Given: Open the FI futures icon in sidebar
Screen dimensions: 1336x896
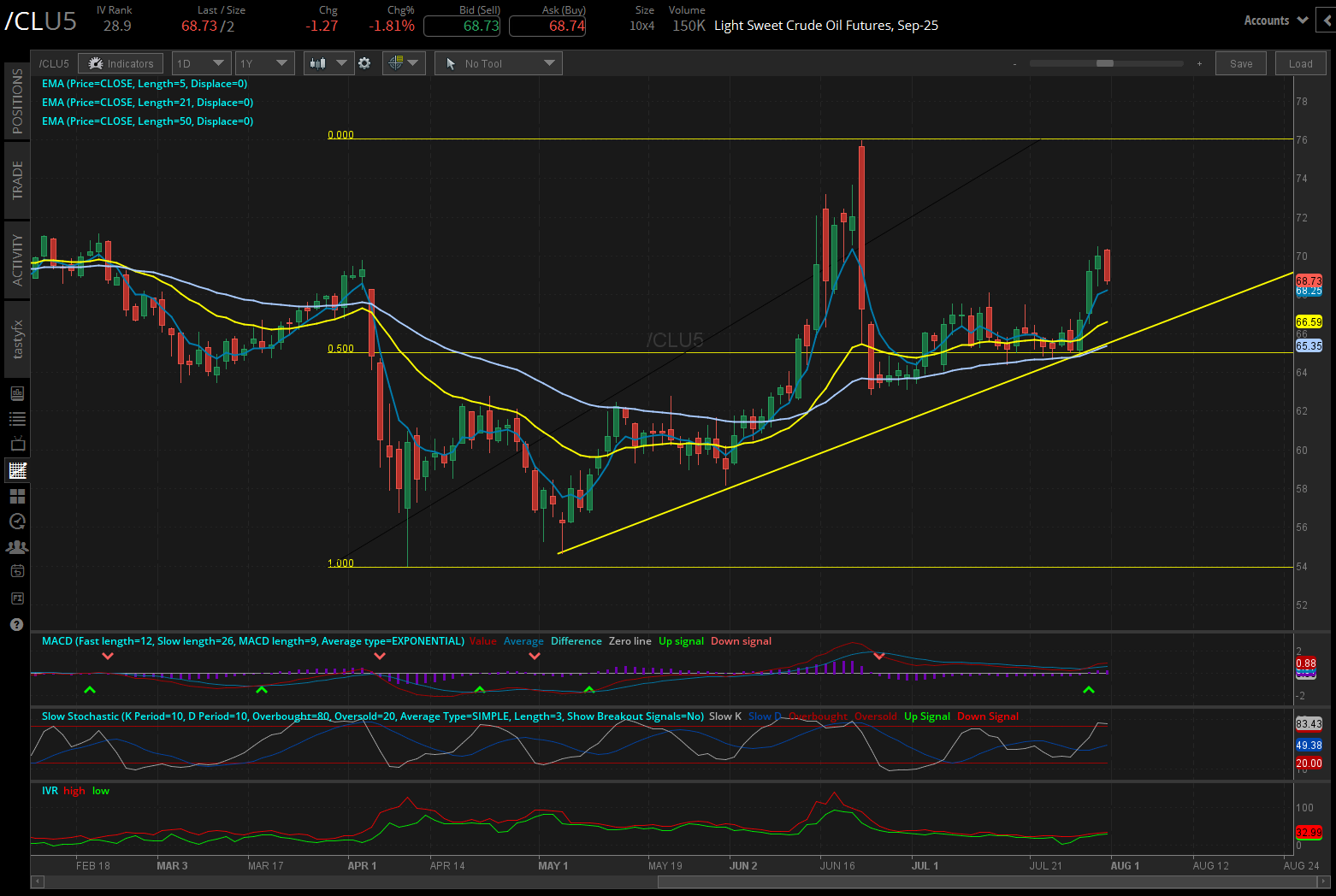Looking at the screenshot, I should 17,598.
